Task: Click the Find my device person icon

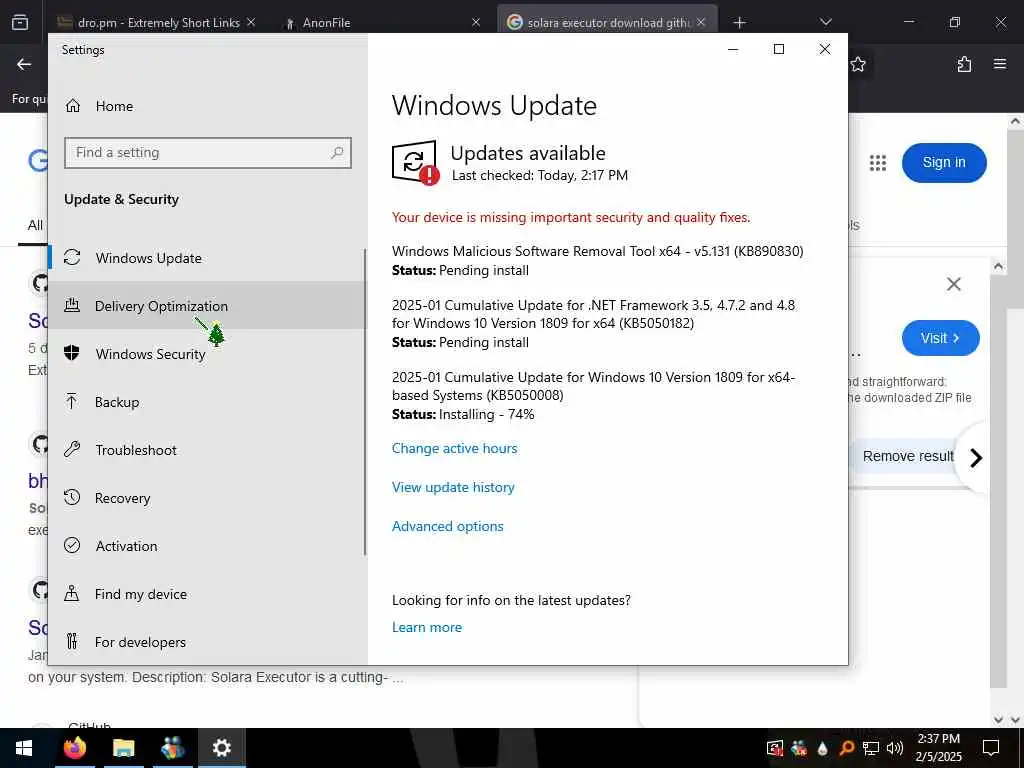Action: (72, 594)
